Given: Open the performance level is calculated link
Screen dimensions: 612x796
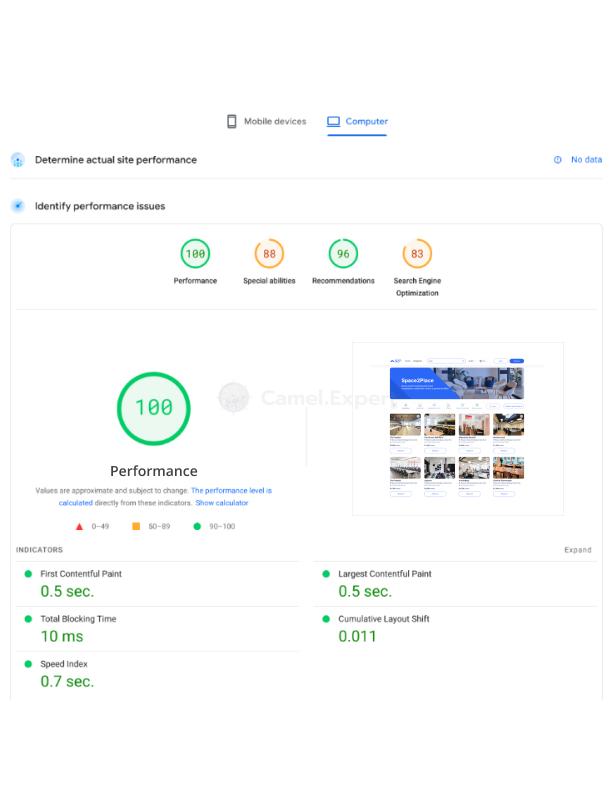Looking at the screenshot, I should pos(230,491).
